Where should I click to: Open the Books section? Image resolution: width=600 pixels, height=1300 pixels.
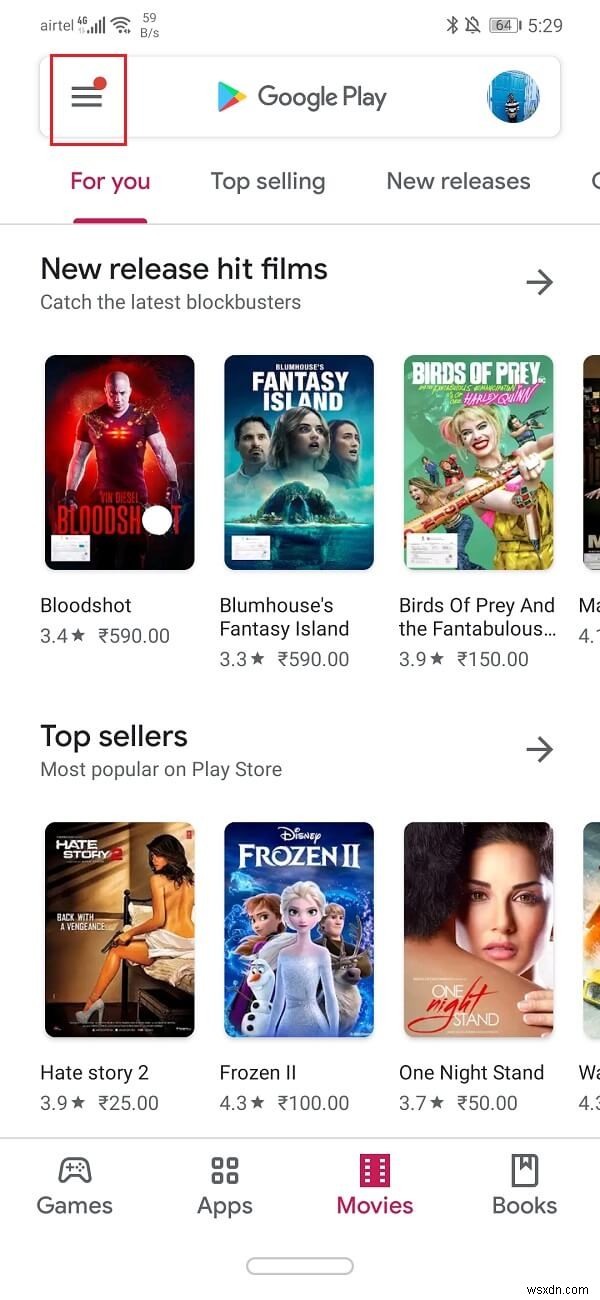coord(524,1185)
